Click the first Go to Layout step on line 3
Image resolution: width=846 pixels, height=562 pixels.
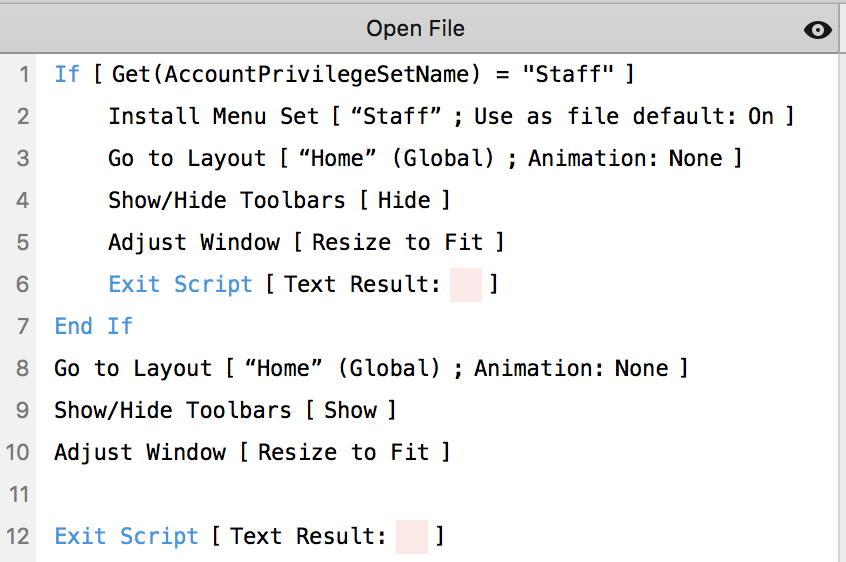point(425,158)
